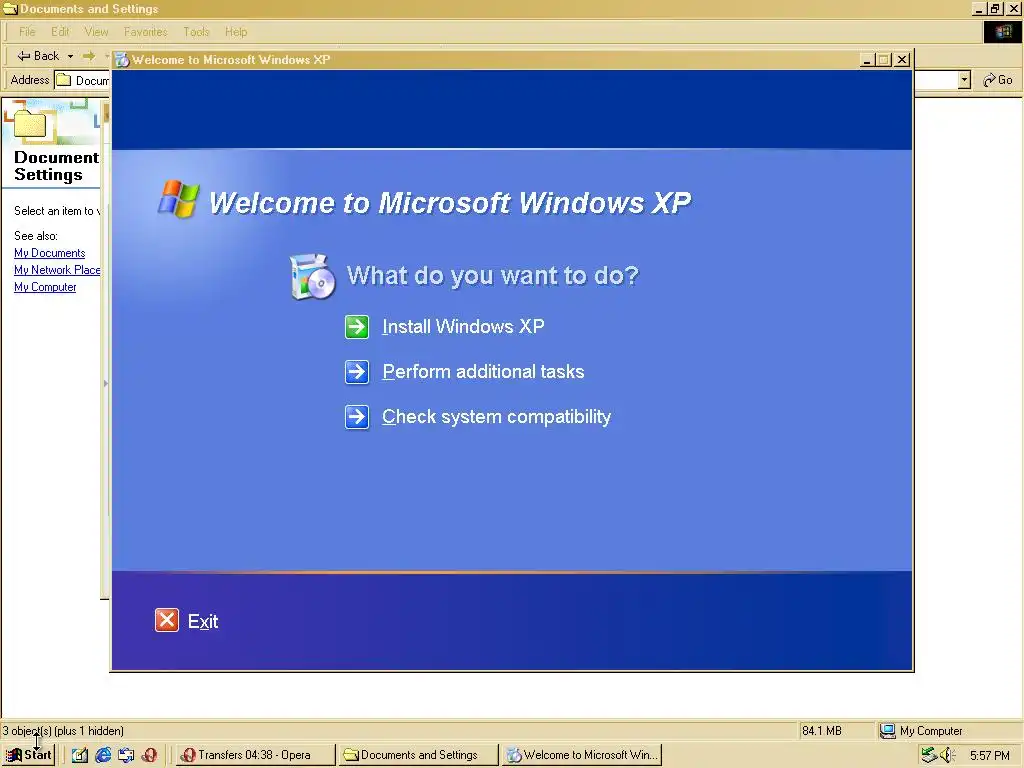This screenshot has width=1024, height=768.
Task: Open the Help menu in Explorer
Action: coord(236,31)
